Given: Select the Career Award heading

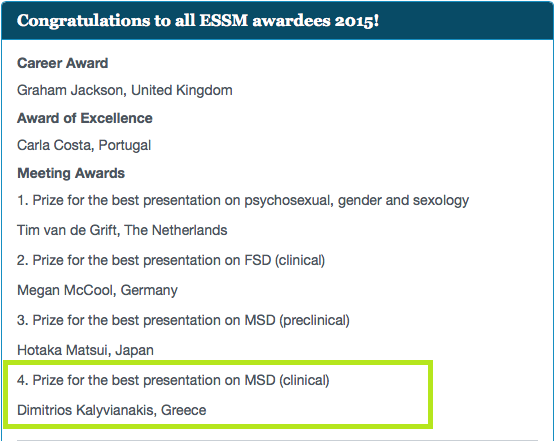Looking at the screenshot, I should point(62,63).
